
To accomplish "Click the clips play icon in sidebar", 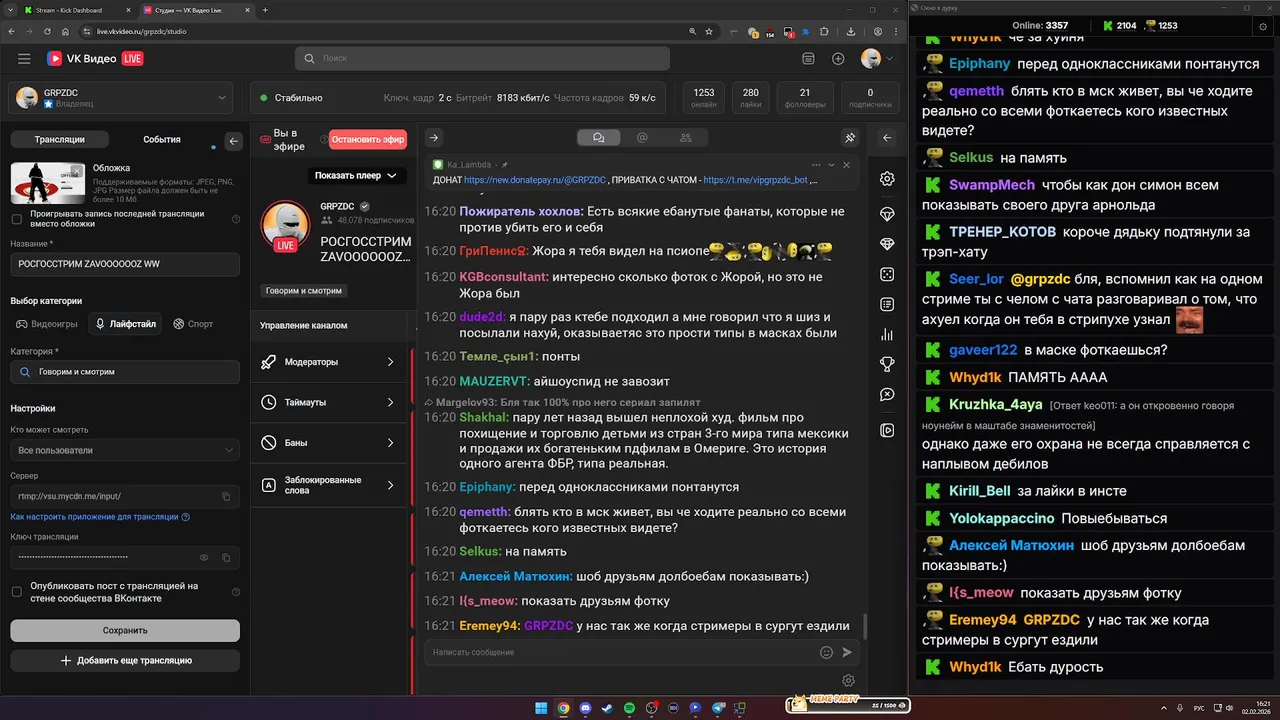I will tap(887, 430).
